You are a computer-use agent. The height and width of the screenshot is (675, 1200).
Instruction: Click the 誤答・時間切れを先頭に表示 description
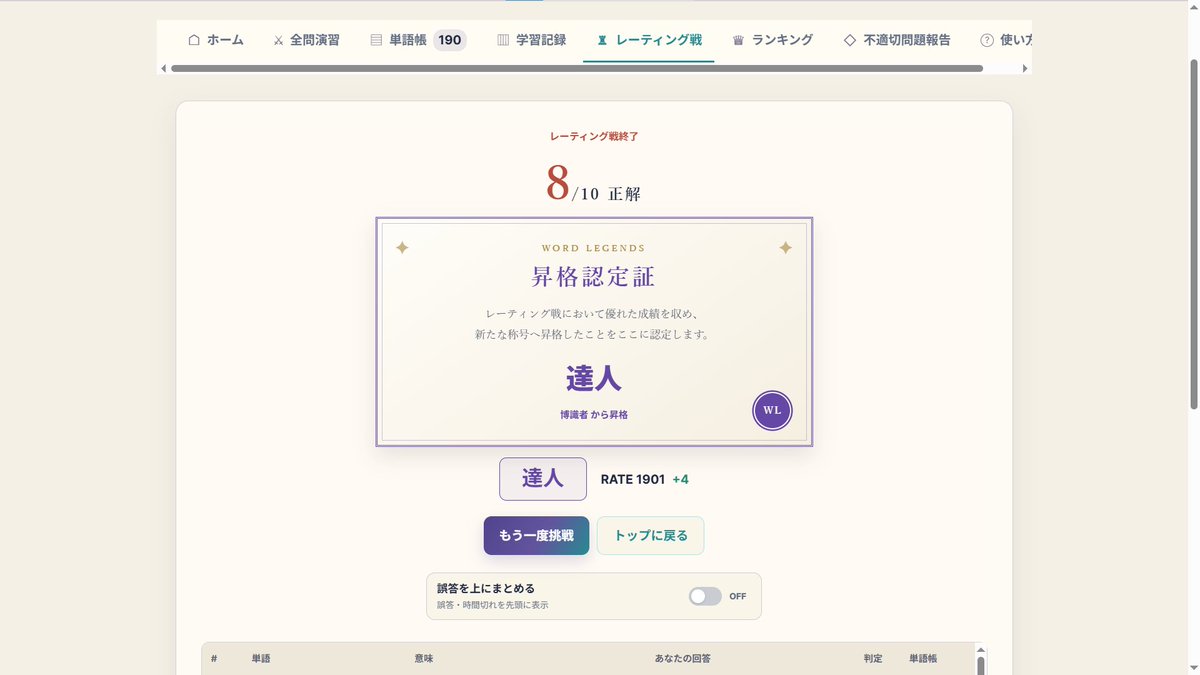click(492, 605)
